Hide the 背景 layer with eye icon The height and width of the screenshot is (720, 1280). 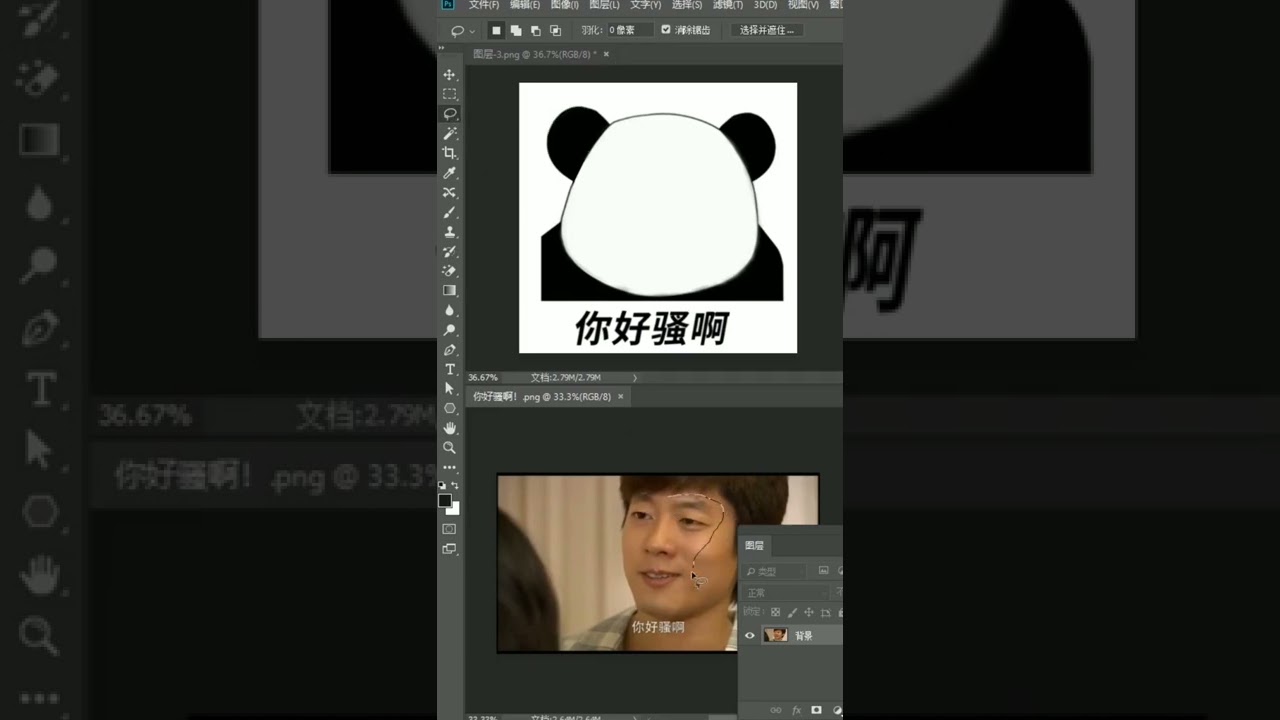(750, 635)
